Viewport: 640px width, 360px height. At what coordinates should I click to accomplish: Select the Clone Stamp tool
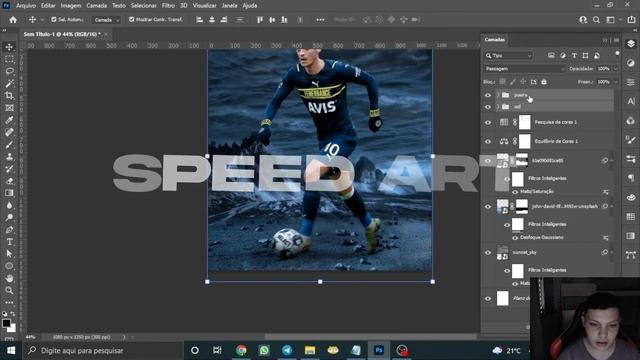[9, 157]
